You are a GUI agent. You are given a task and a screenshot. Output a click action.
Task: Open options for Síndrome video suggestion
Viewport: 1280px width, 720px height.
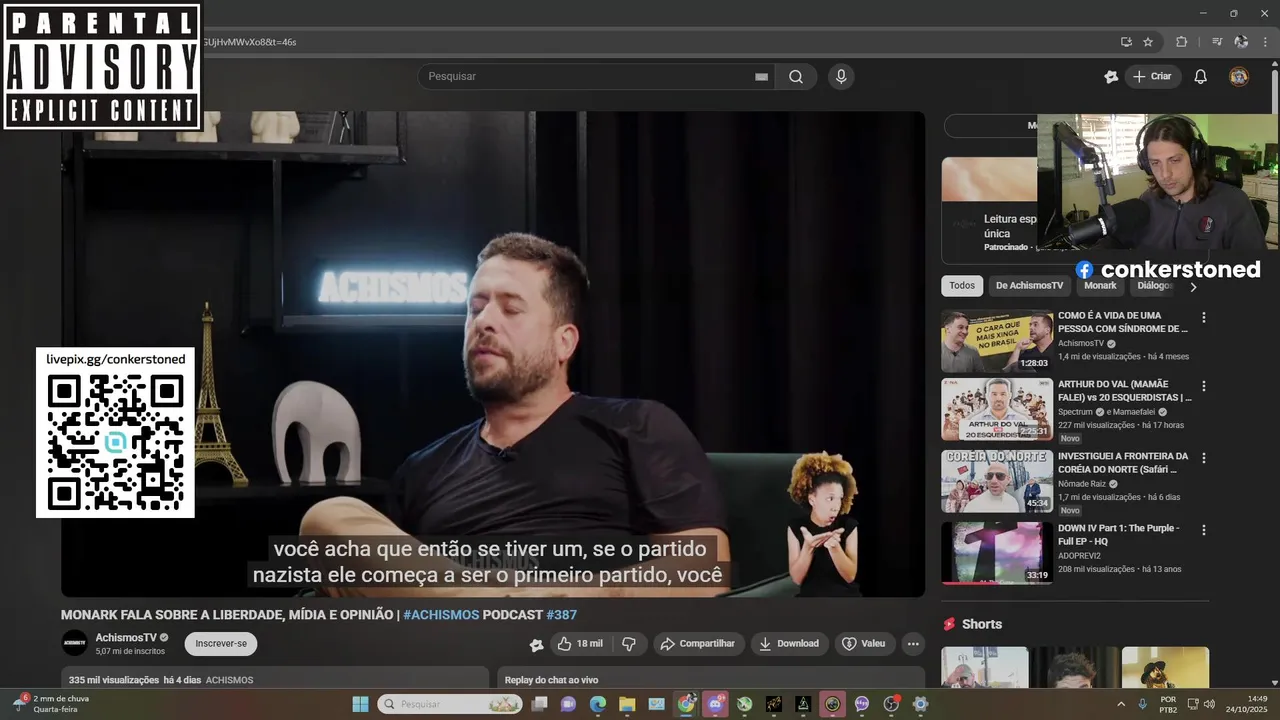(x=1204, y=318)
